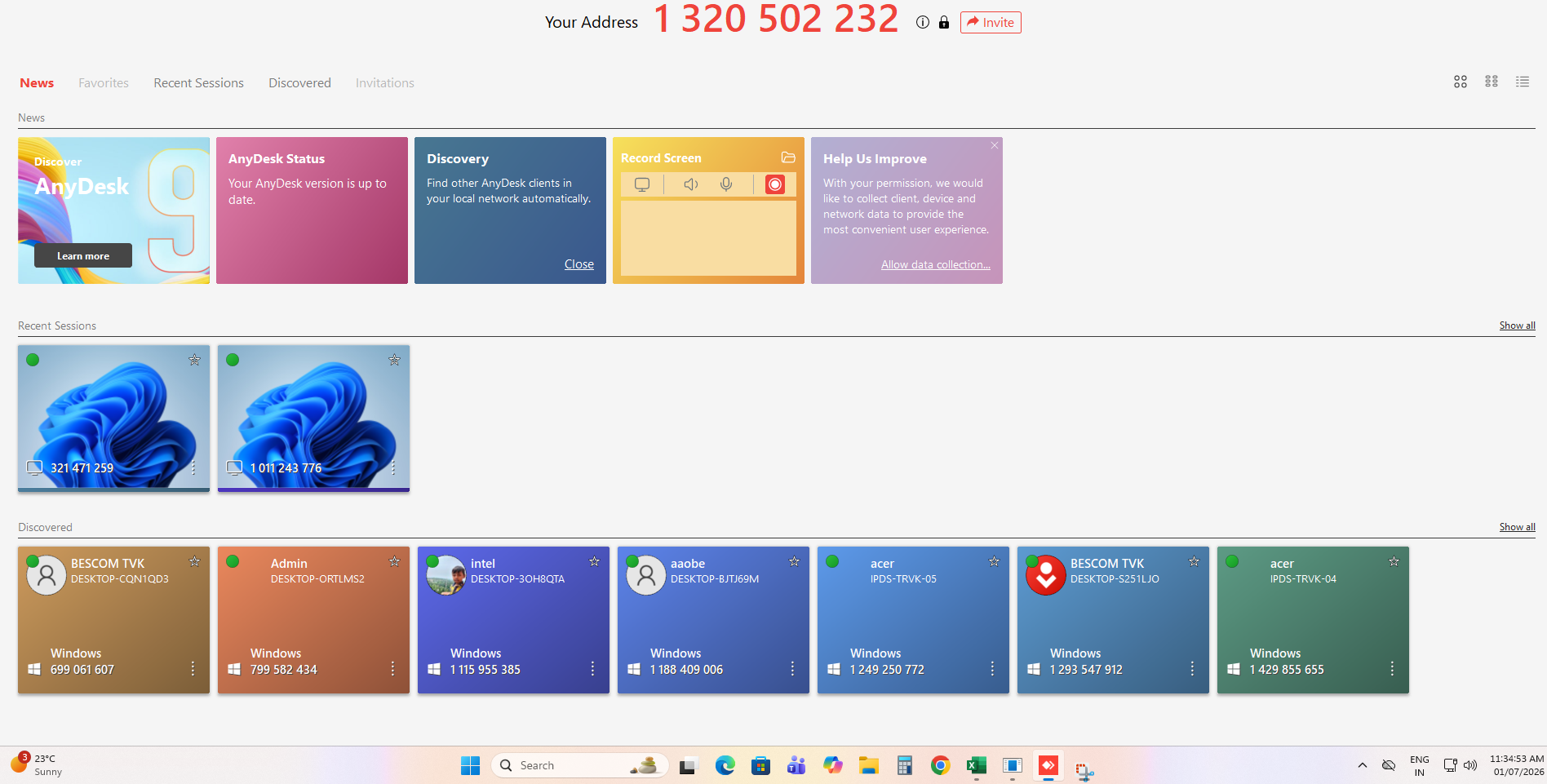Open more options for 699 061 607

pyautogui.click(x=193, y=669)
